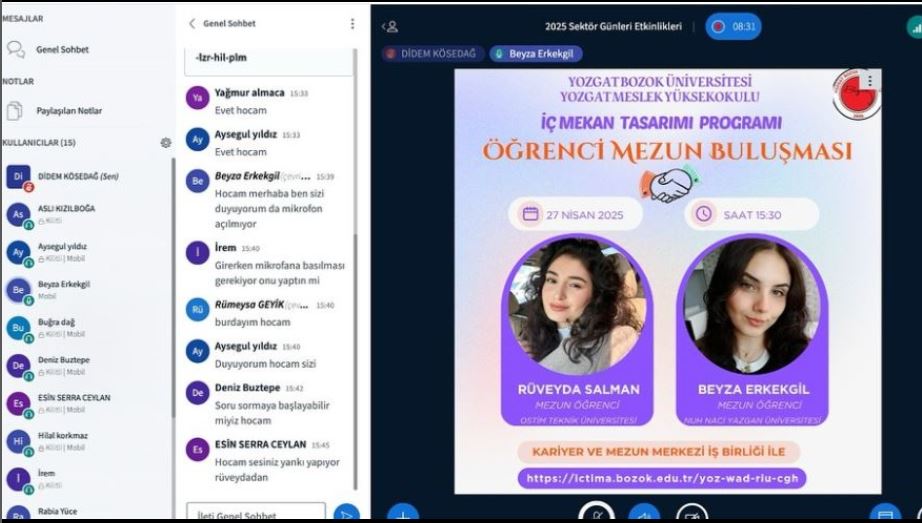Image resolution: width=922 pixels, height=523 pixels.
Task: Toggle the user list panel icon
Action: pyautogui.click(x=390, y=26)
